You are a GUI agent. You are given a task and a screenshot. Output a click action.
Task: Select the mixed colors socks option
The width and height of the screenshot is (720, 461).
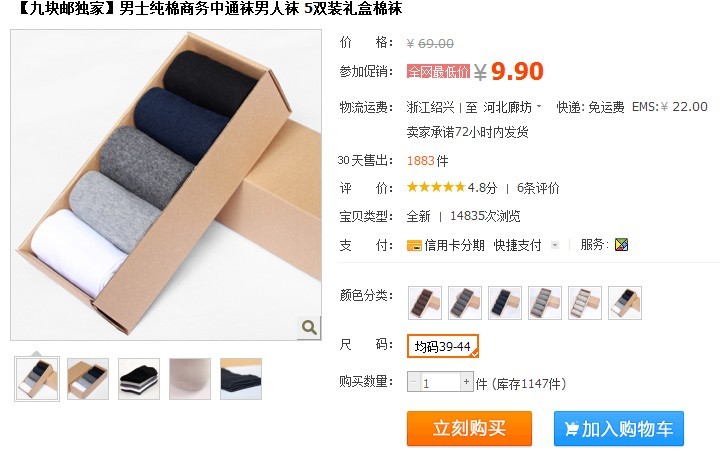624,303
